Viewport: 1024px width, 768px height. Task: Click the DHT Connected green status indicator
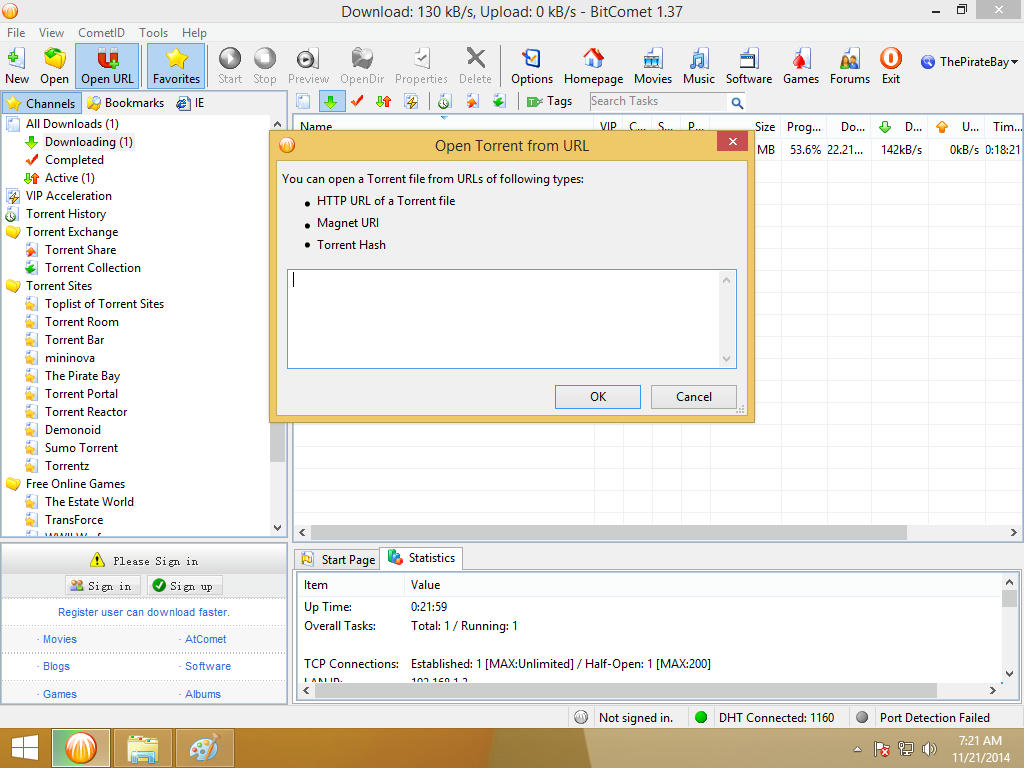coord(701,717)
